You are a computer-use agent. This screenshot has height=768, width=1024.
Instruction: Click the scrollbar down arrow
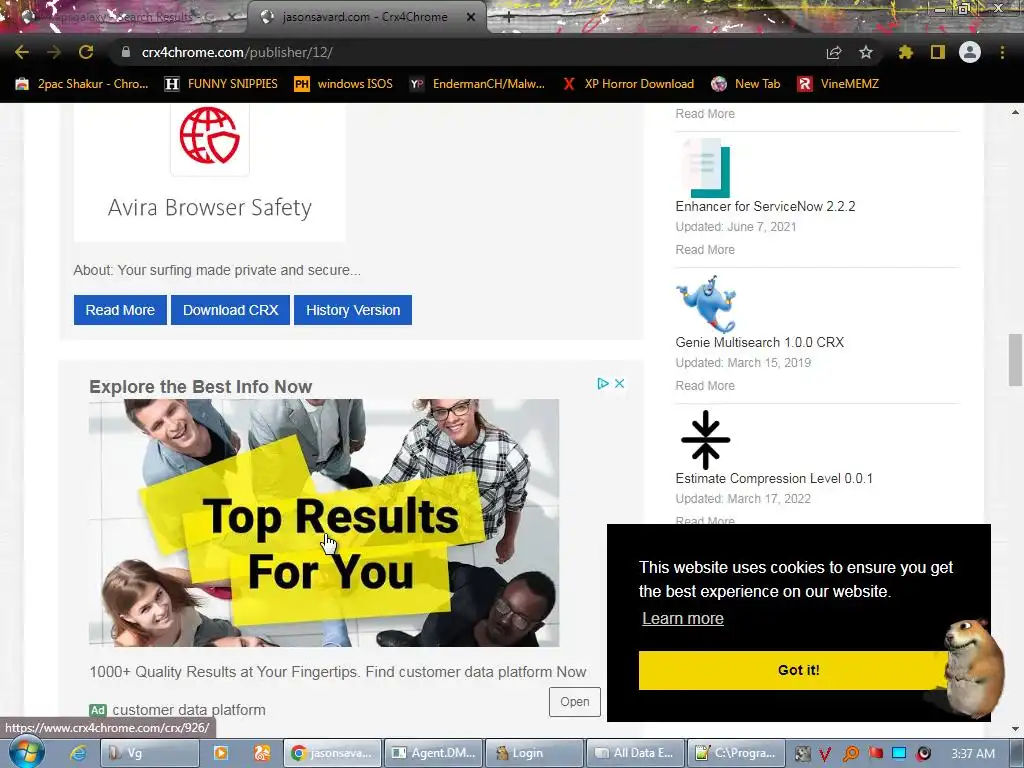click(x=1015, y=729)
